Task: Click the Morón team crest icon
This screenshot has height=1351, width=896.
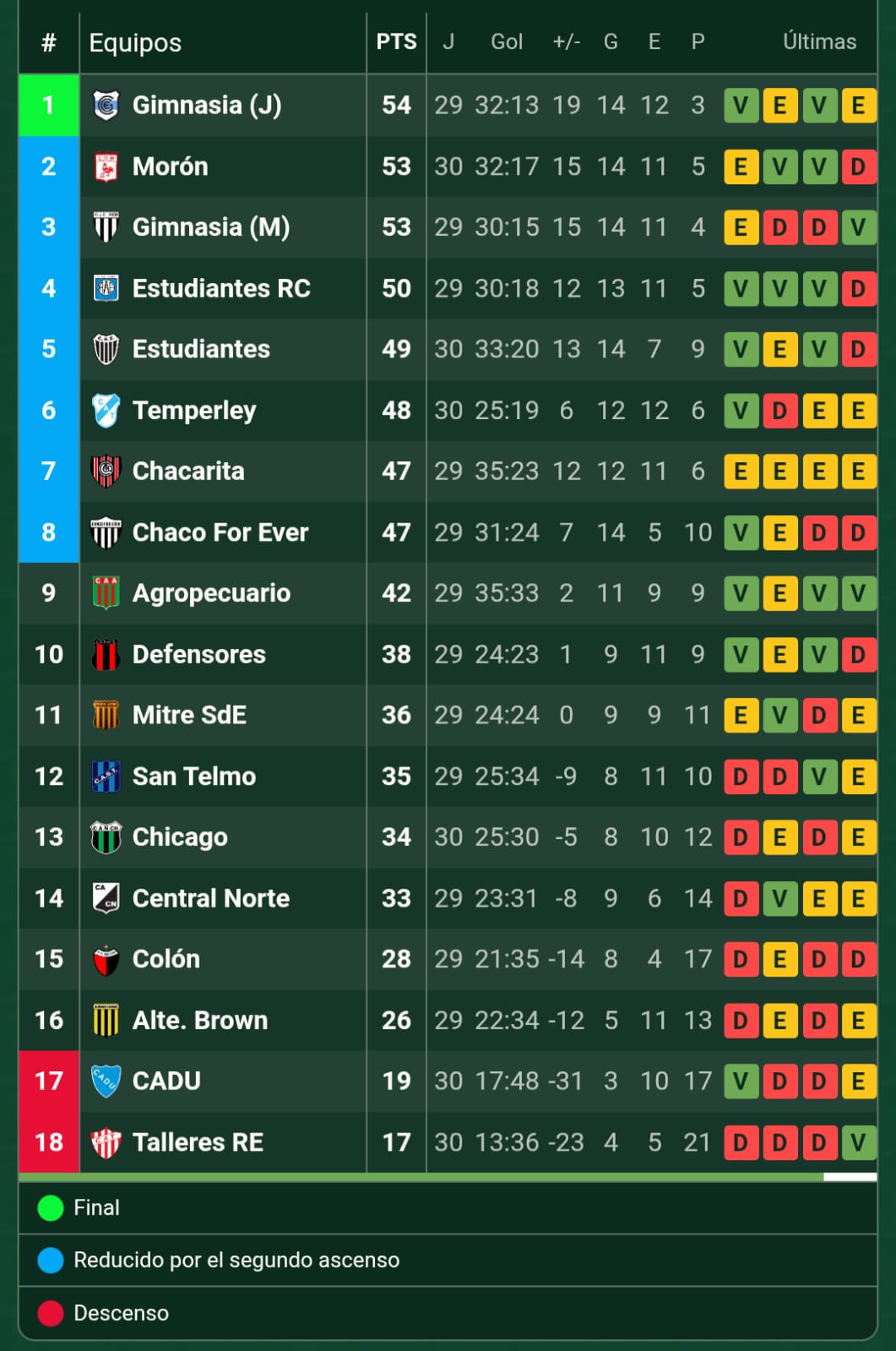Action: (106, 166)
